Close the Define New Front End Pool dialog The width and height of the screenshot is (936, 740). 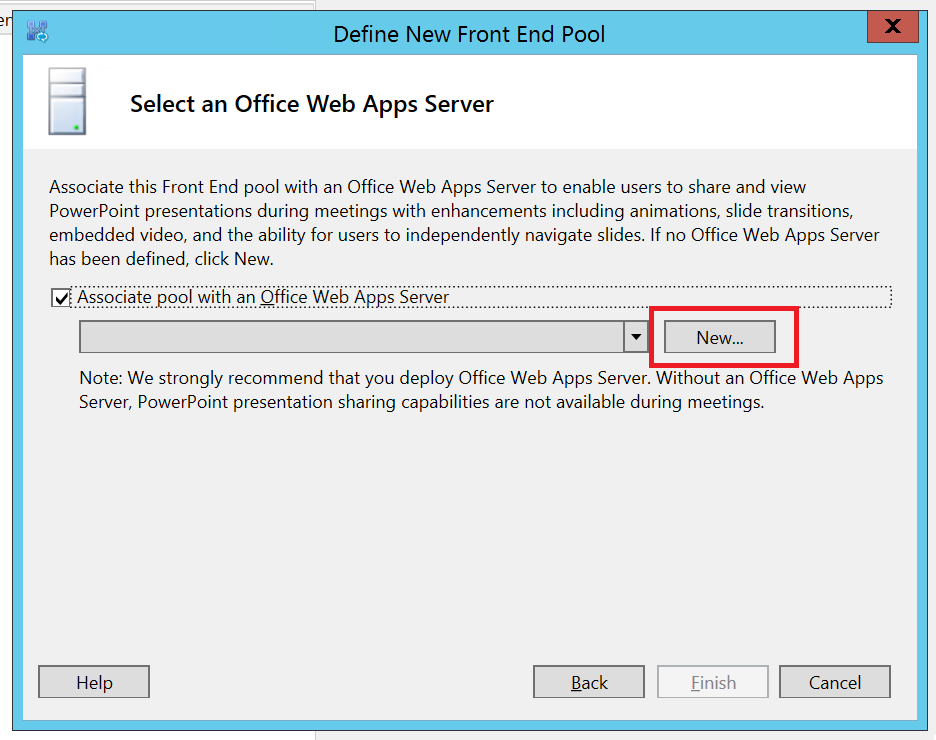892,27
